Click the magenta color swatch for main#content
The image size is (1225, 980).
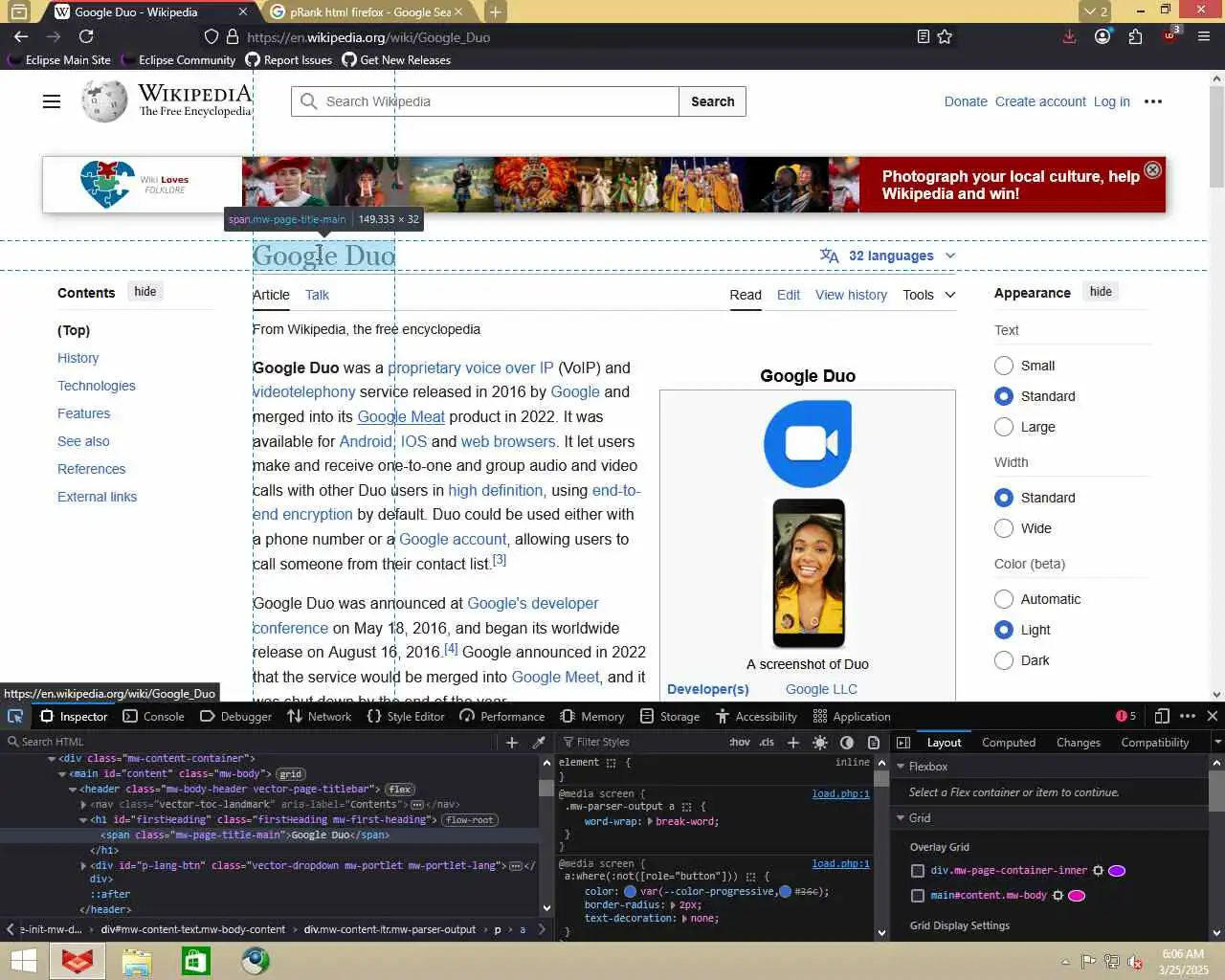pos(1077,896)
